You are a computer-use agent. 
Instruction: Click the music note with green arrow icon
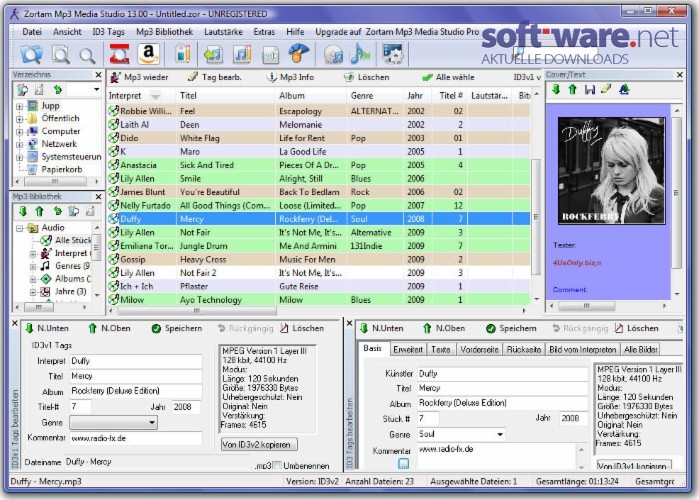[x=213, y=55]
